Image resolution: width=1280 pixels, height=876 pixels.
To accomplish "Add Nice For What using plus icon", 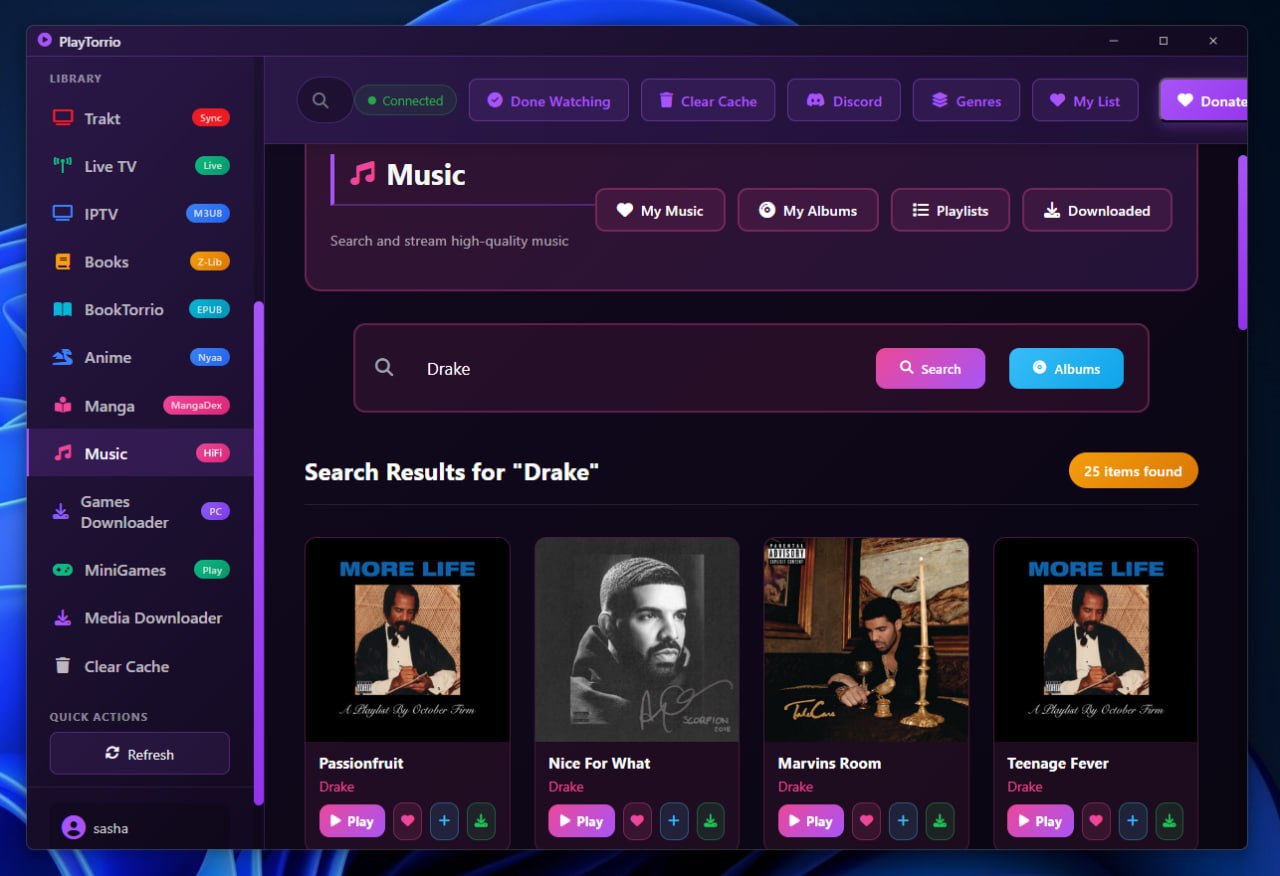I will point(674,821).
